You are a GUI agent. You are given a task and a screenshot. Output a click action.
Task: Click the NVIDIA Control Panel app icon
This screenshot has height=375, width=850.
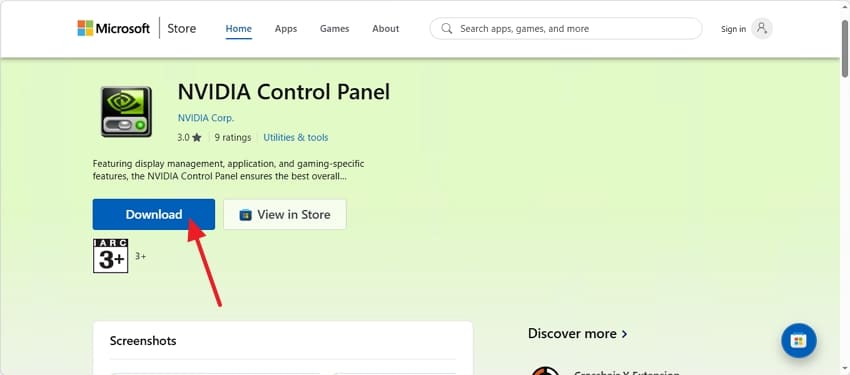point(126,111)
